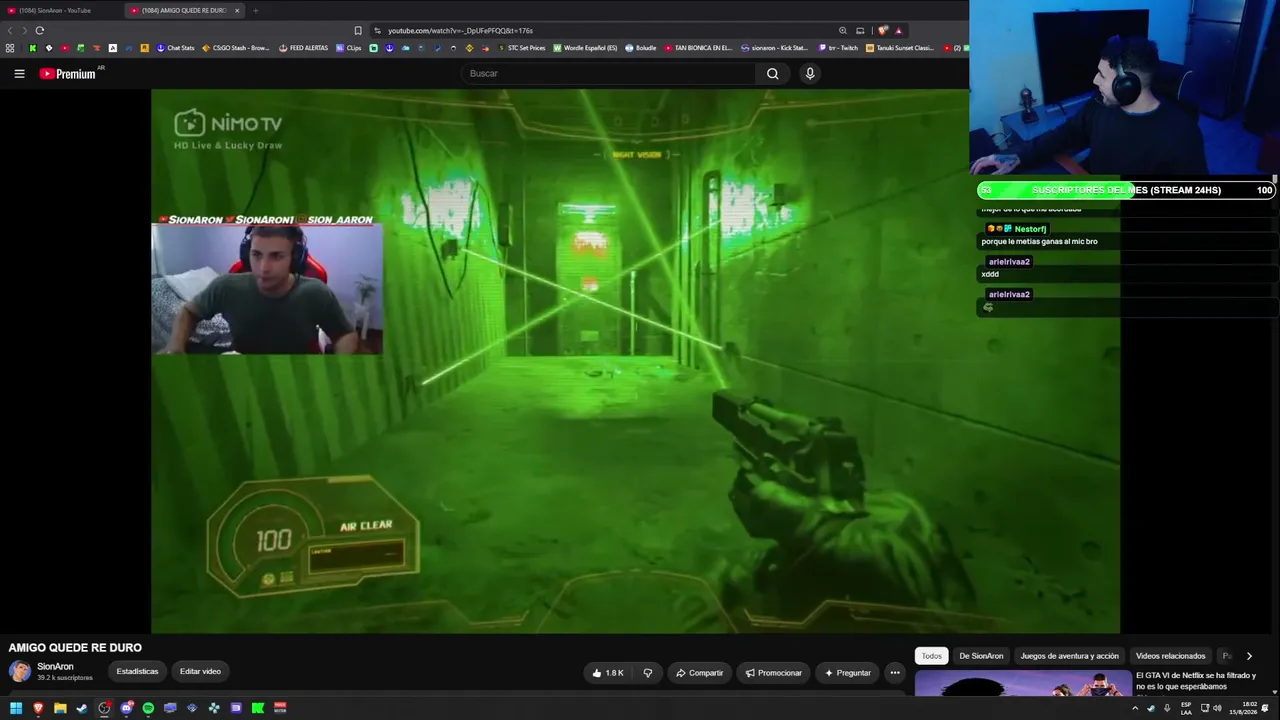Viewport: 1280px width, 720px height.
Task: Click the Editar video button
Action: click(200, 672)
